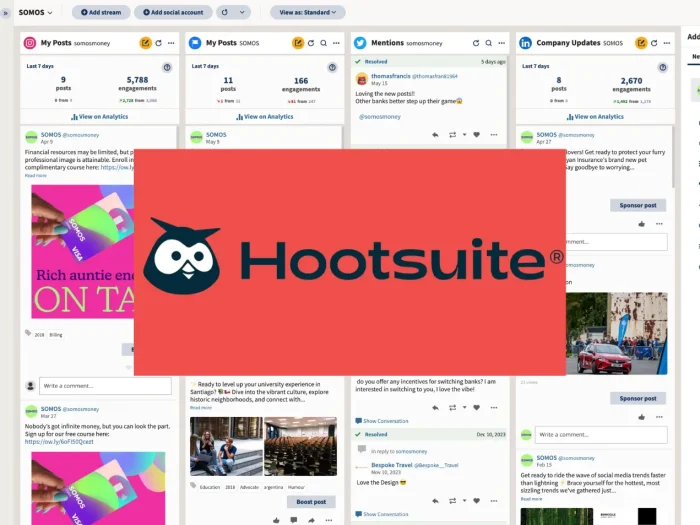
Task: Like the Apr 27 LinkedIn update
Action: pyautogui.click(x=642, y=224)
